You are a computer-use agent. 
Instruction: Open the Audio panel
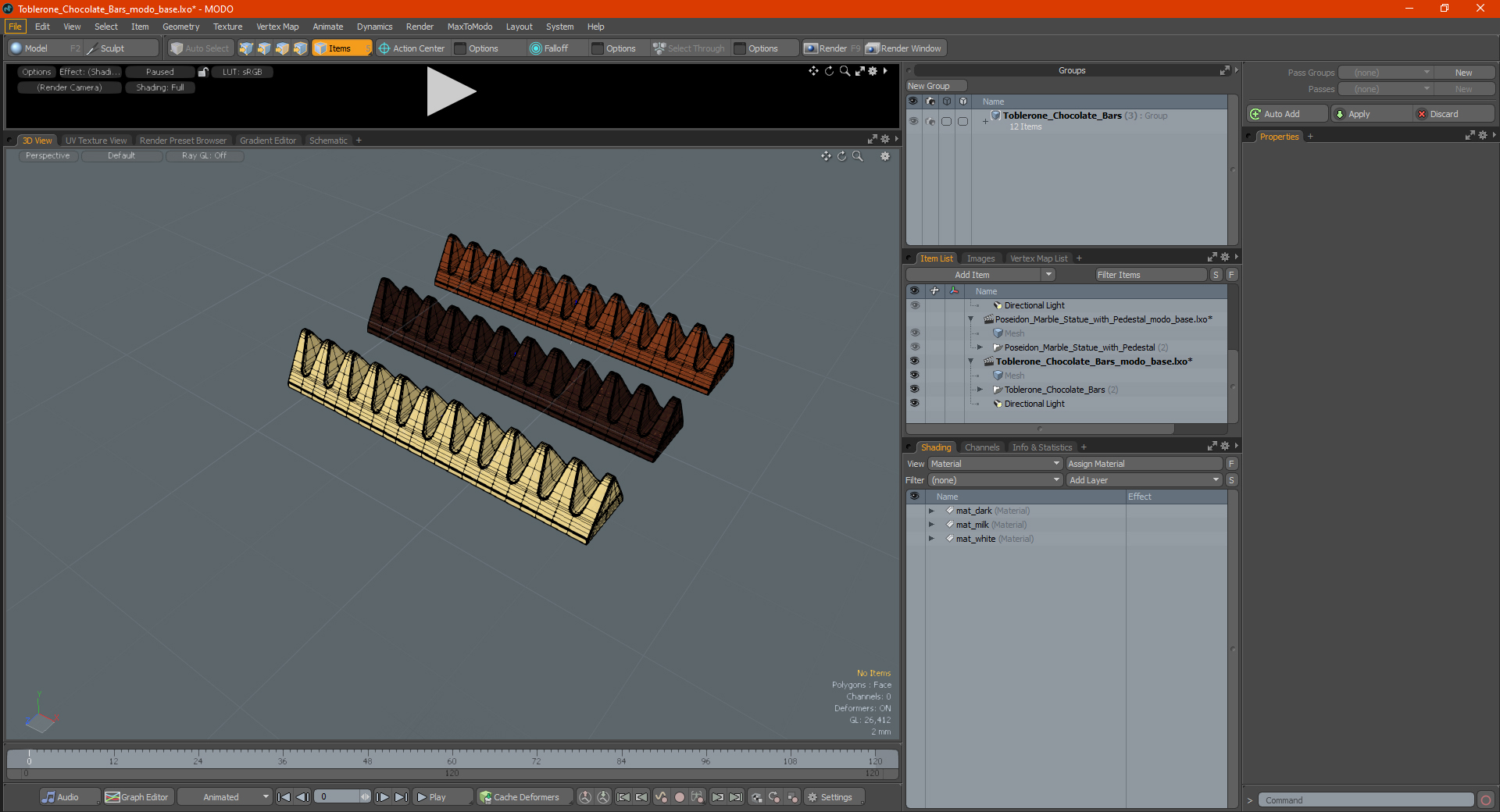coord(70,797)
